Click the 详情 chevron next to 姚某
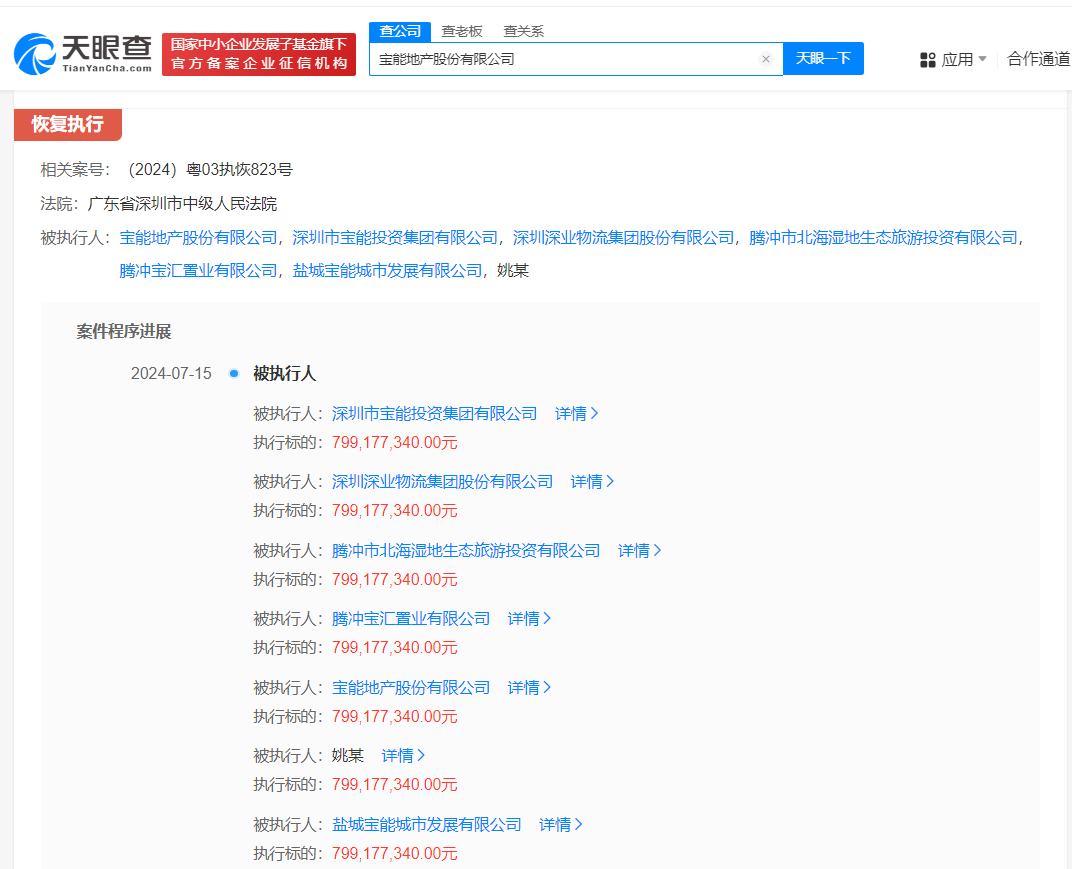Viewport: 1072px width, 869px height. pyautogui.click(x=402, y=755)
